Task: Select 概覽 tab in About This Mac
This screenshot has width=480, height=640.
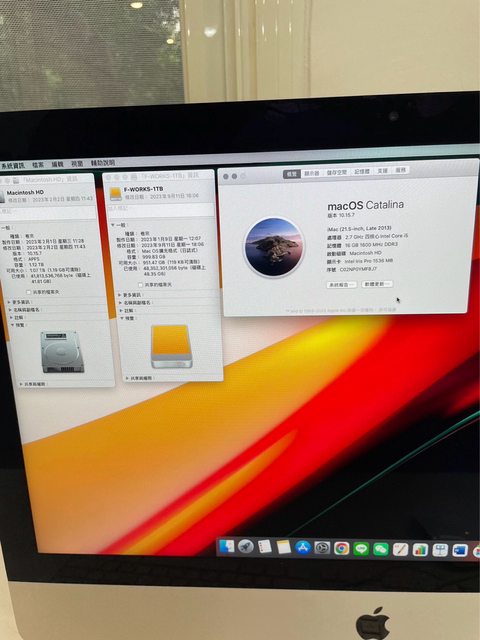Action: point(292,174)
